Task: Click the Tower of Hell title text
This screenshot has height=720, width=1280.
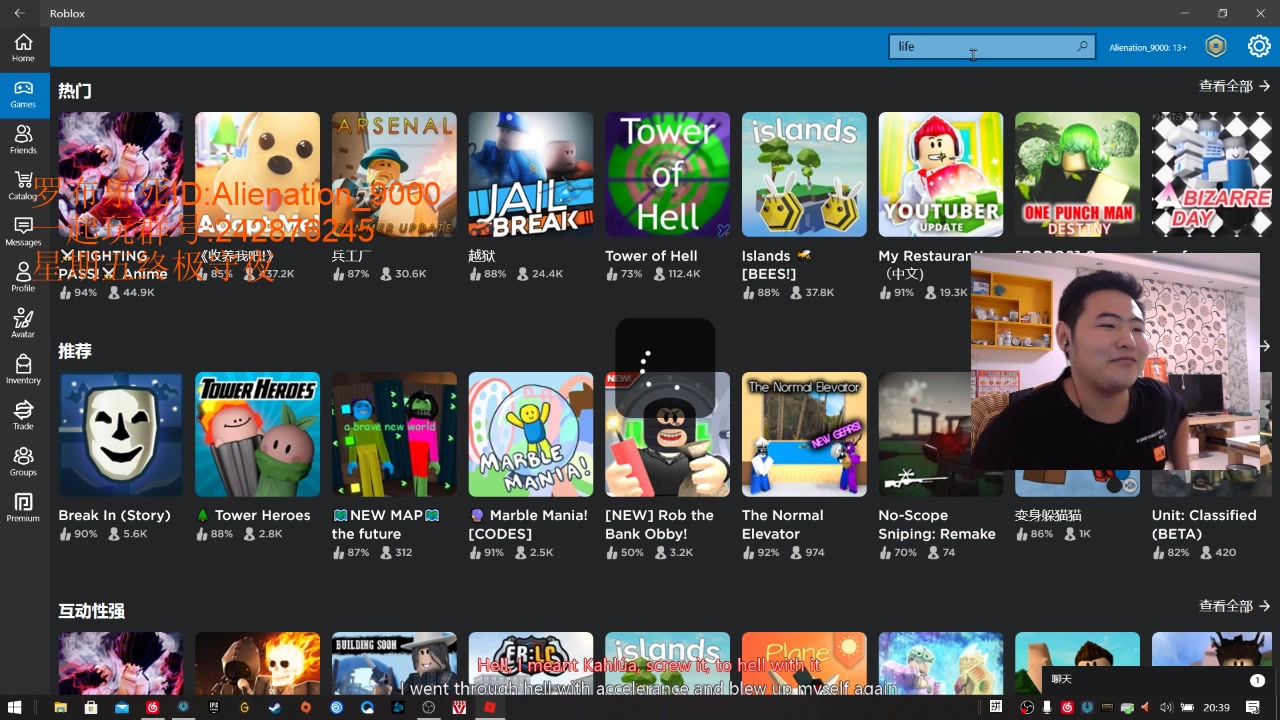Action: tap(651, 256)
